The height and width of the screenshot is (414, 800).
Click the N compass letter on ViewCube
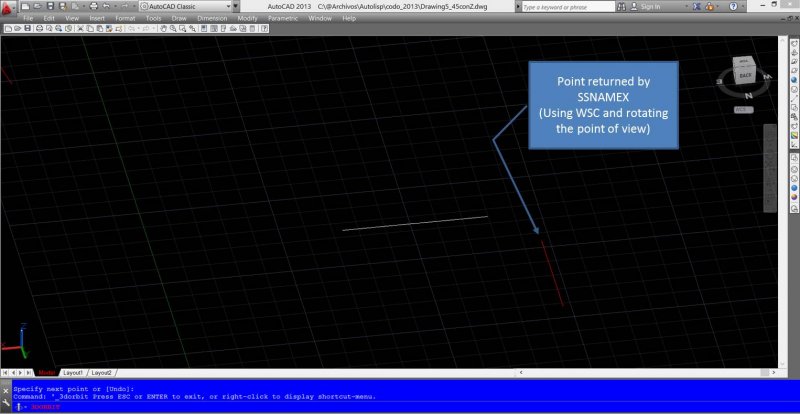coord(748,95)
